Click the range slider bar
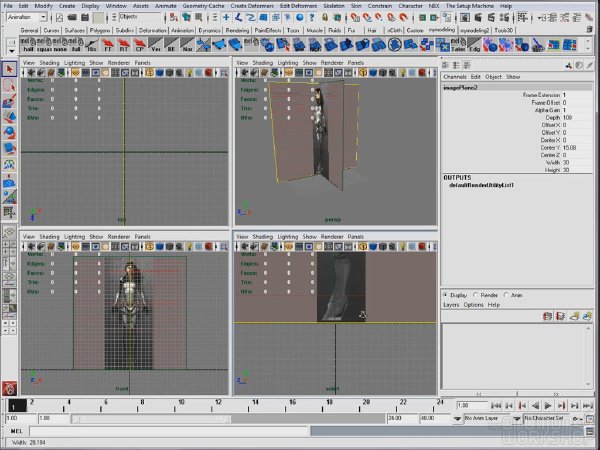Image resolution: width=600 pixels, height=450 pixels. (x=151, y=419)
